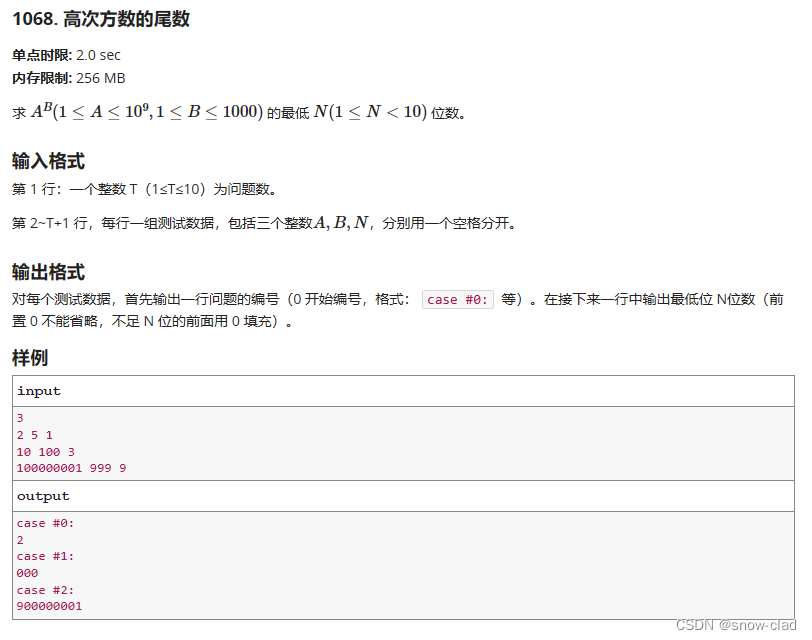This screenshot has width=812, height=640.
Task: Click the input label on sample box
Action: pos(39,391)
